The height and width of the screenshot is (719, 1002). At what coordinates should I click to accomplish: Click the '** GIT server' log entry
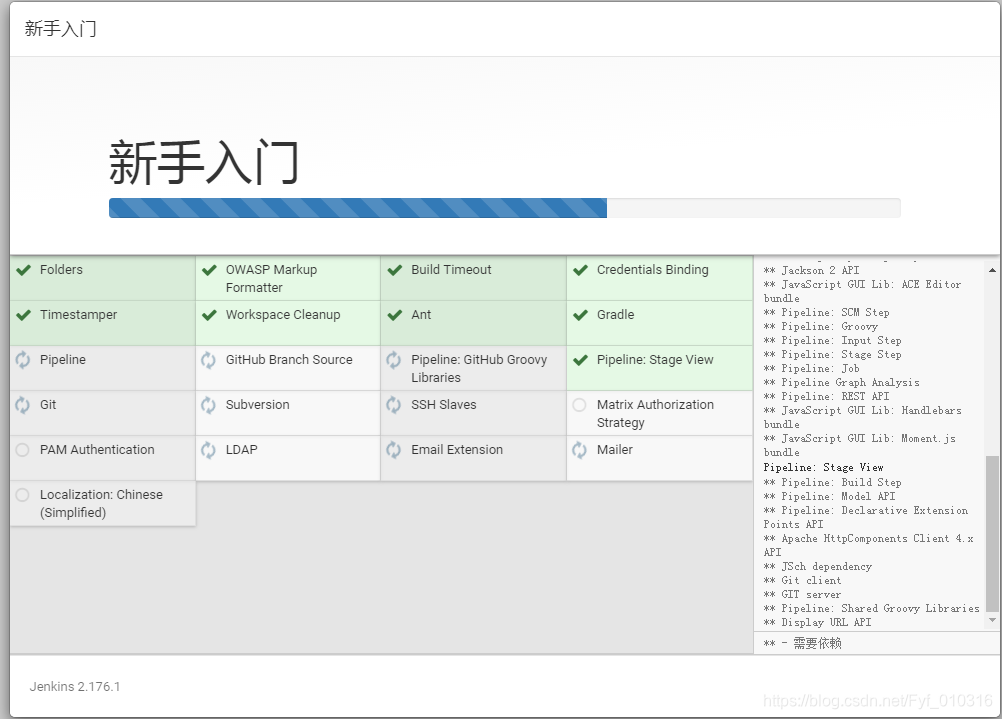click(x=802, y=594)
